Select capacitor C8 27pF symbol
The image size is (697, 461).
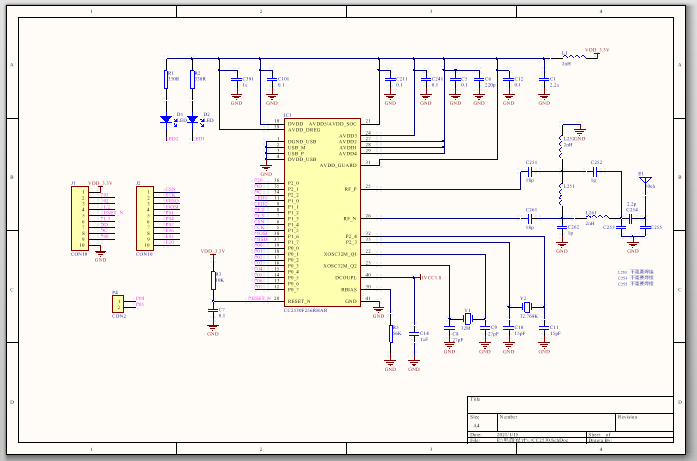tap(449, 328)
